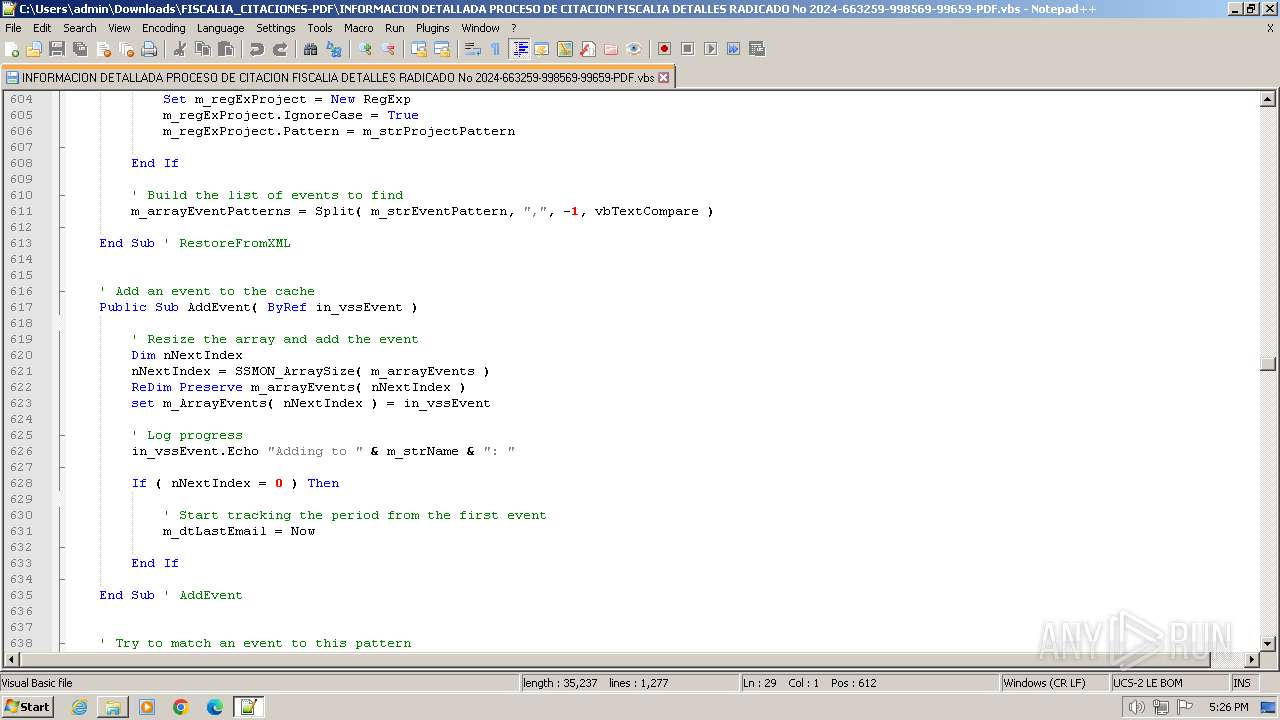Open the Encoding menu
This screenshot has height=720, width=1280.
pos(164,28)
